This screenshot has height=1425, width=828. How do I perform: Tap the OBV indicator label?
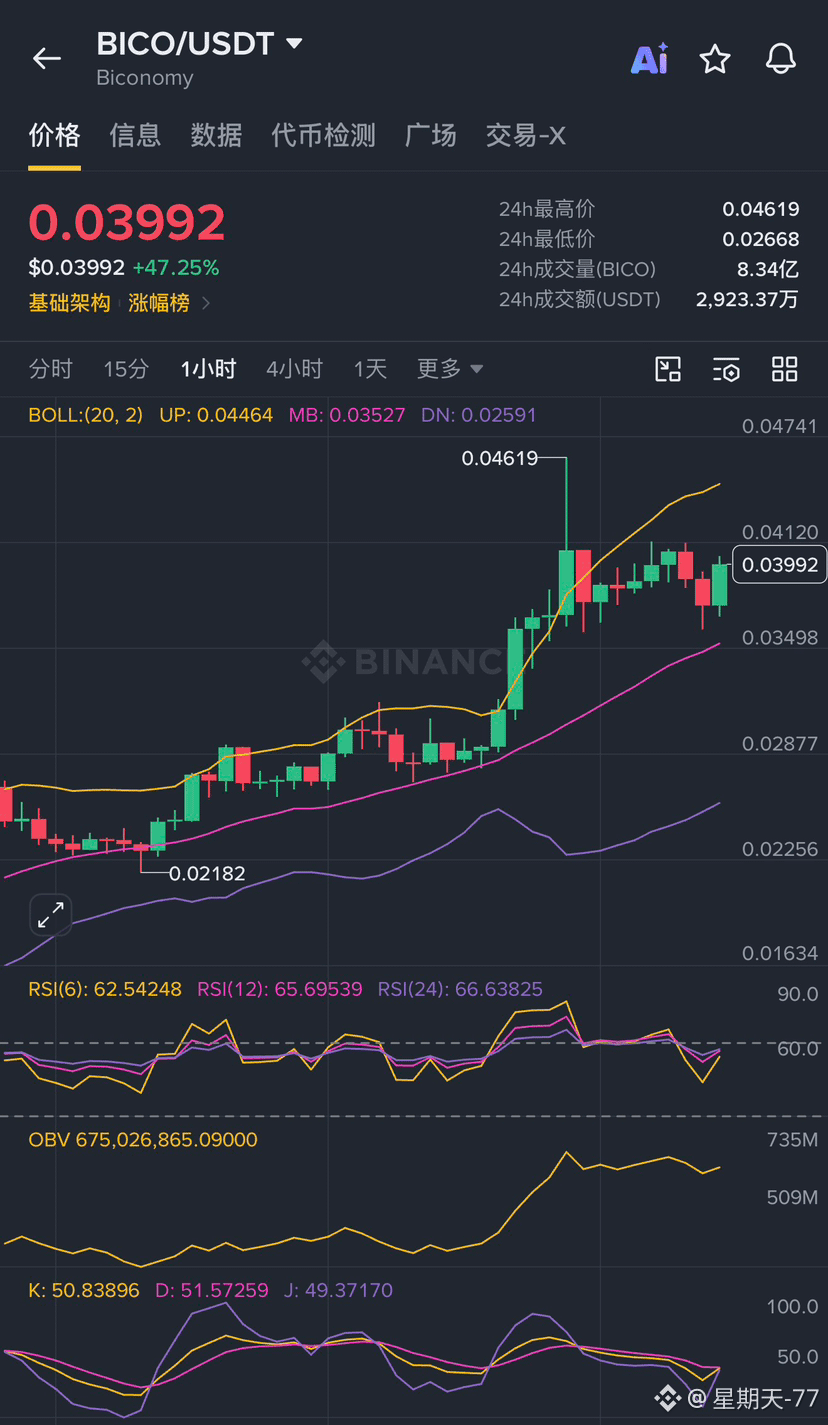143,1140
